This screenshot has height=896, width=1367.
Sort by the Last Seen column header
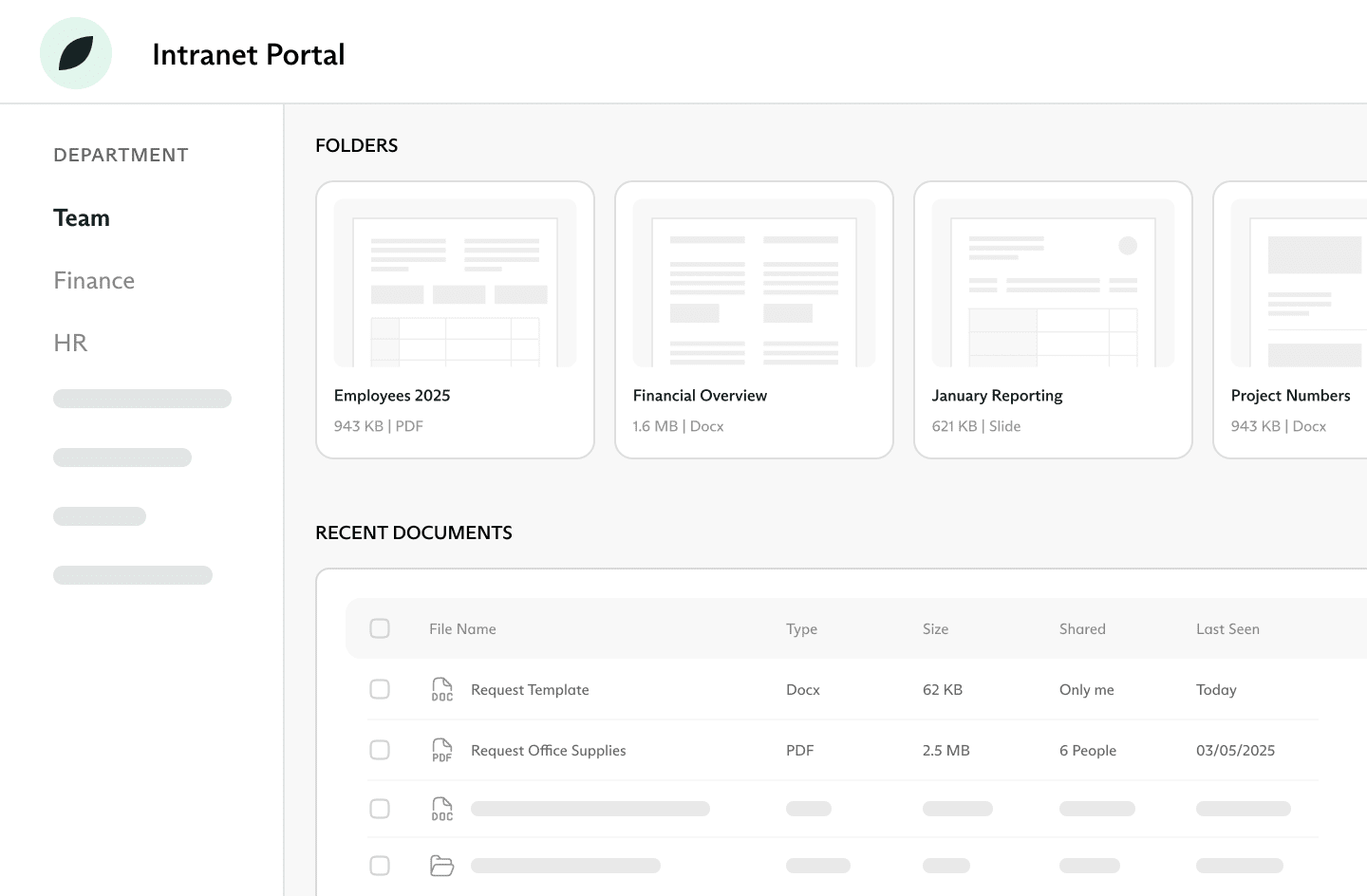1227,629
